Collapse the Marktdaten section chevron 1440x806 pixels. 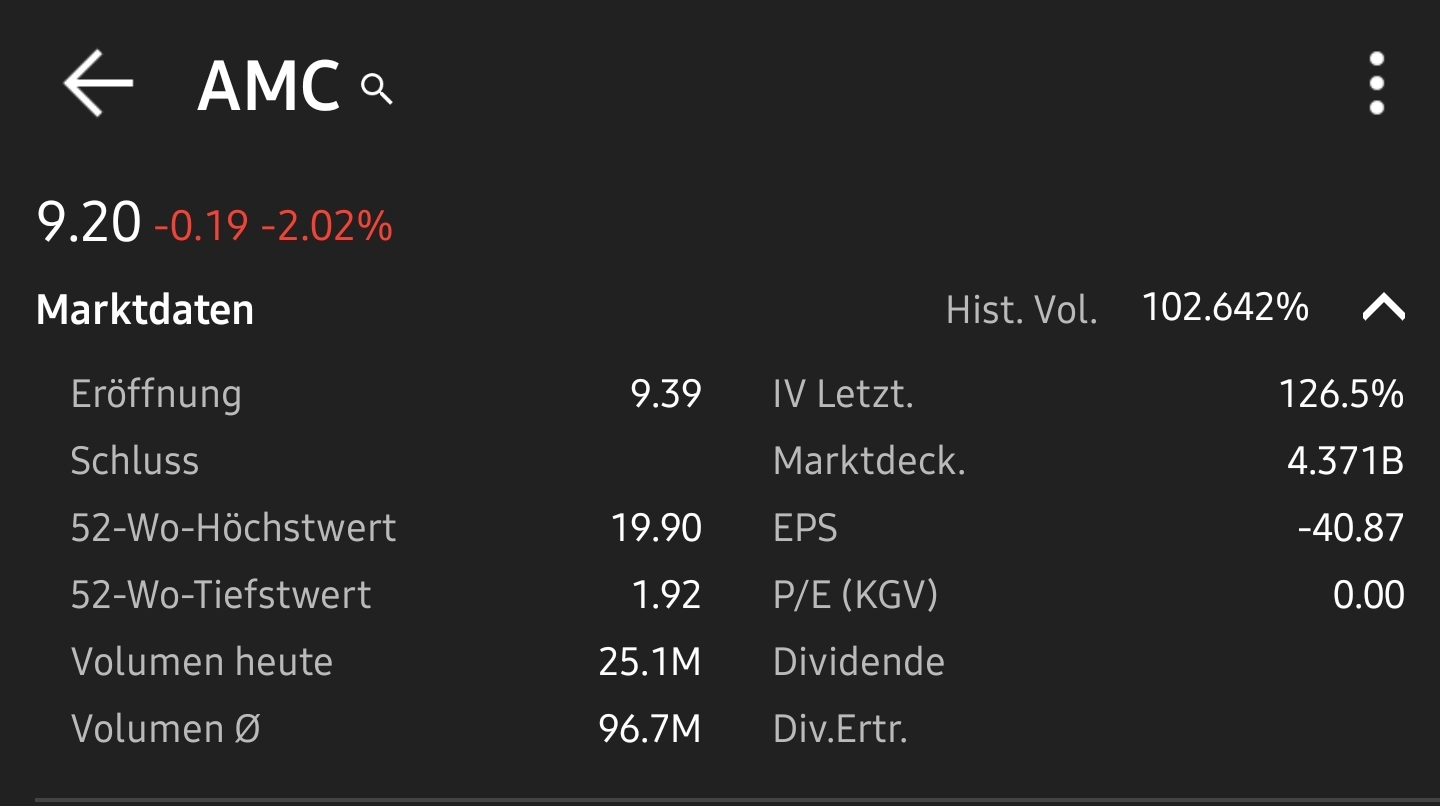[x=1383, y=309]
